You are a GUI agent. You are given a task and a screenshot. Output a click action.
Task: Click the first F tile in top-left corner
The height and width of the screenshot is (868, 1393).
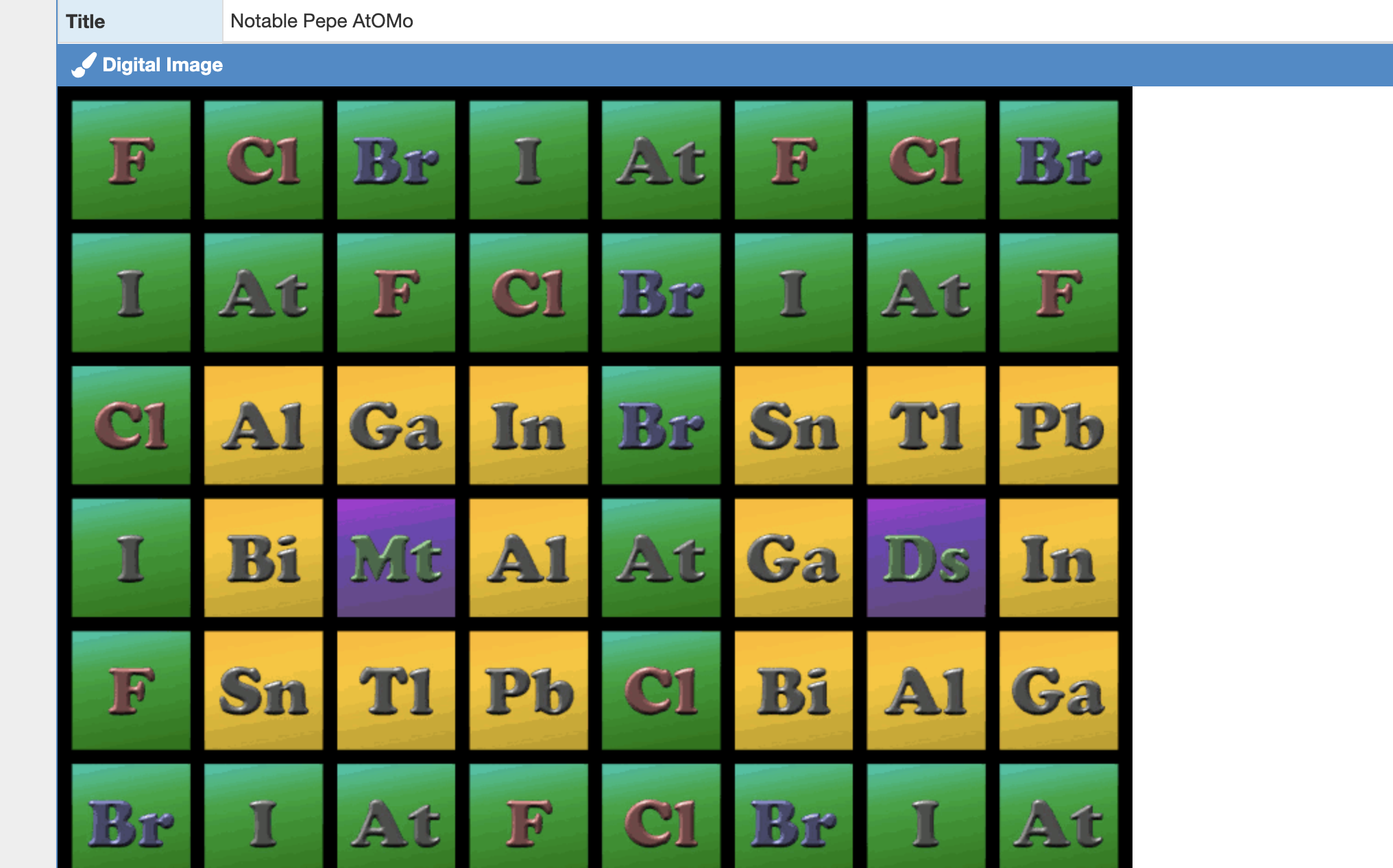pyautogui.click(x=131, y=160)
